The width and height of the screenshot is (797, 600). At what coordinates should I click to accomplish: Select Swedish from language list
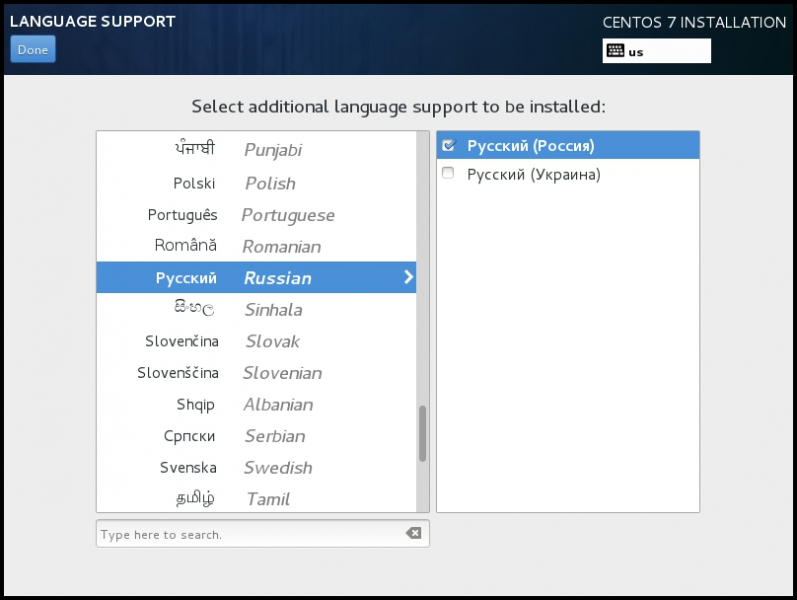256,468
